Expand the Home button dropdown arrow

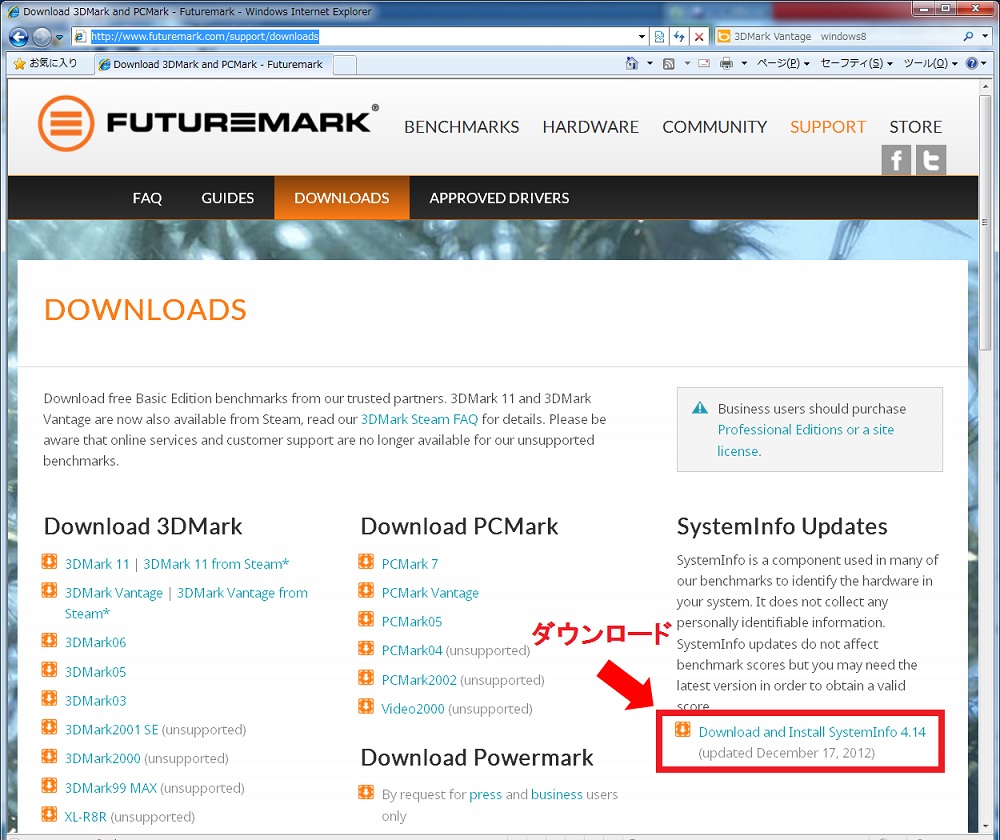pyautogui.click(x=650, y=63)
